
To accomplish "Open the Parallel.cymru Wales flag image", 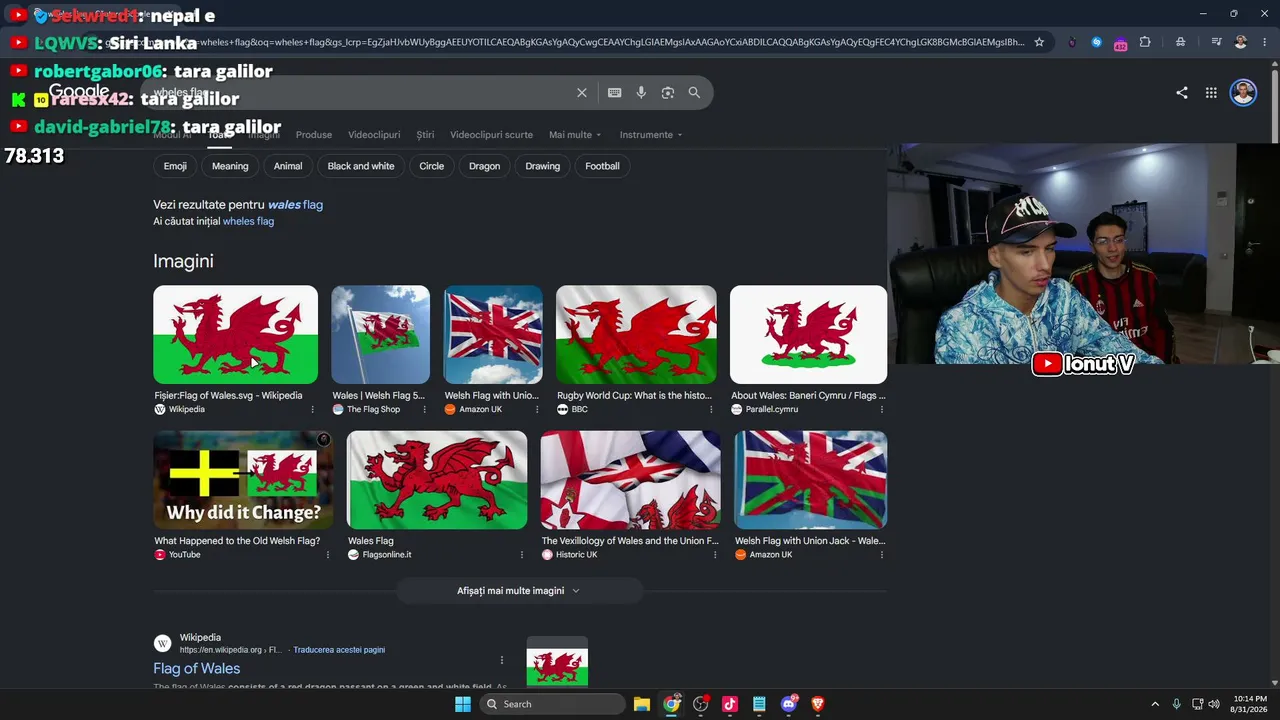I will [808, 335].
